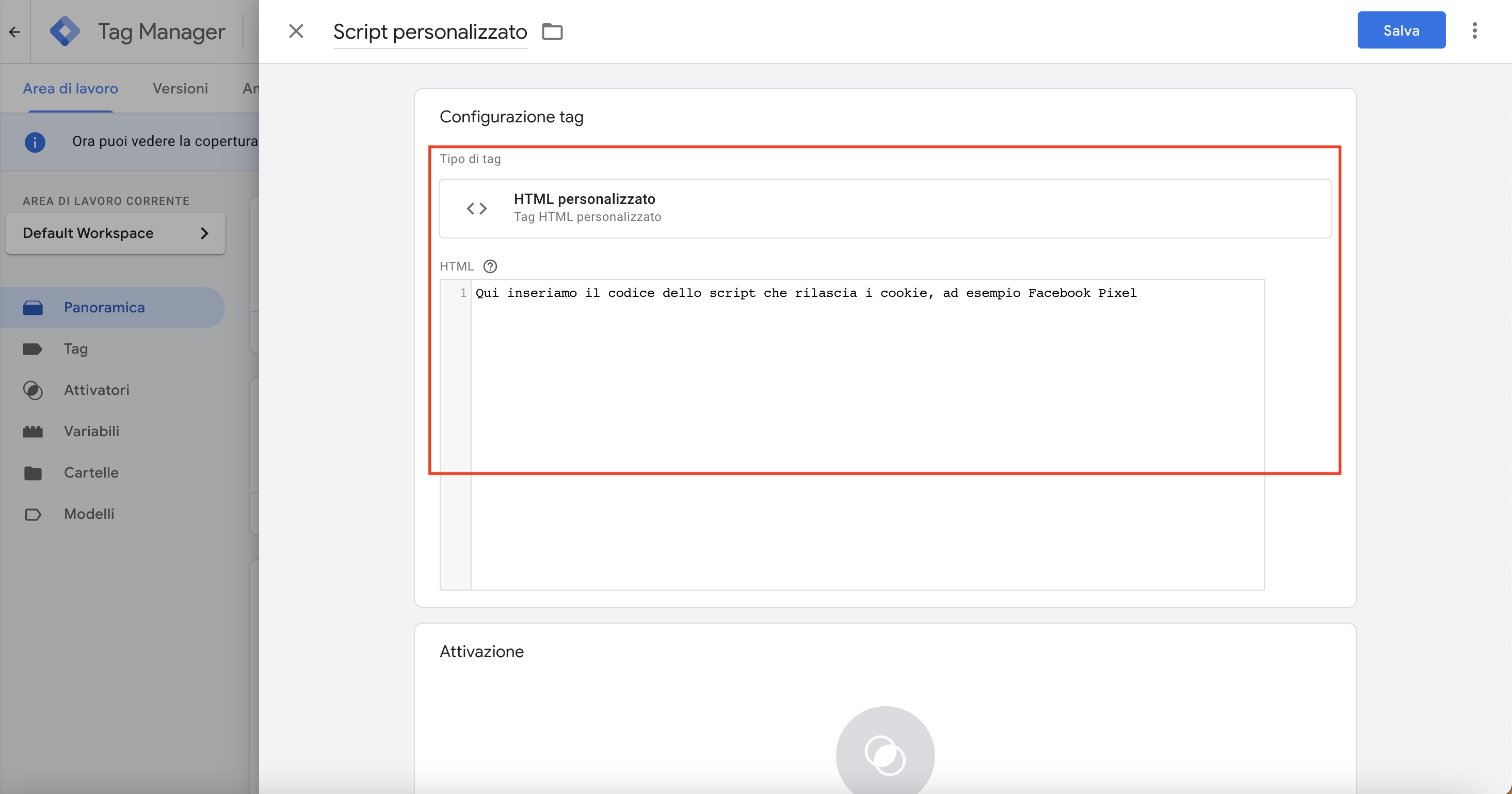Click the Tag label icon in sidebar
The width and height of the screenshot is (1512, 794).
(x=33, y=350)
